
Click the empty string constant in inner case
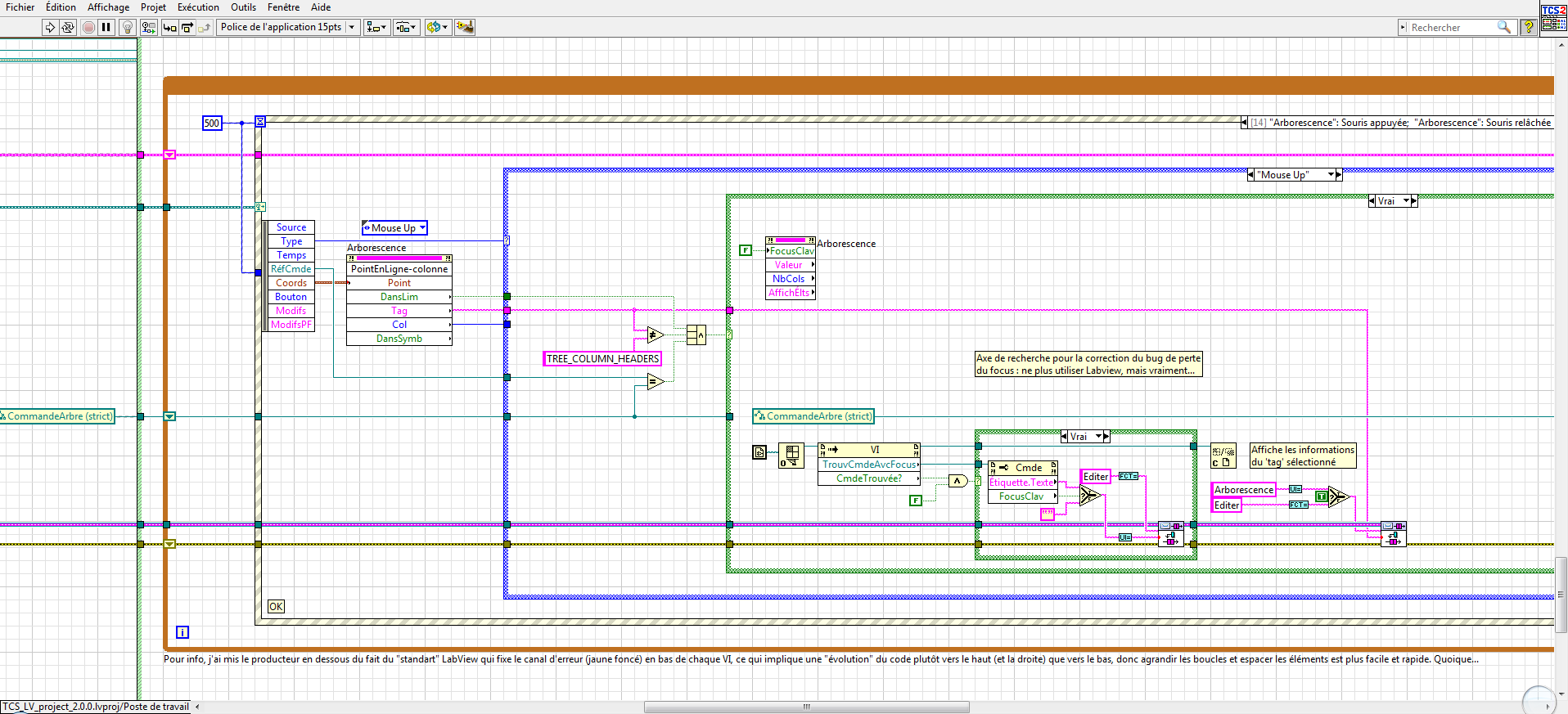point(1048,514)
